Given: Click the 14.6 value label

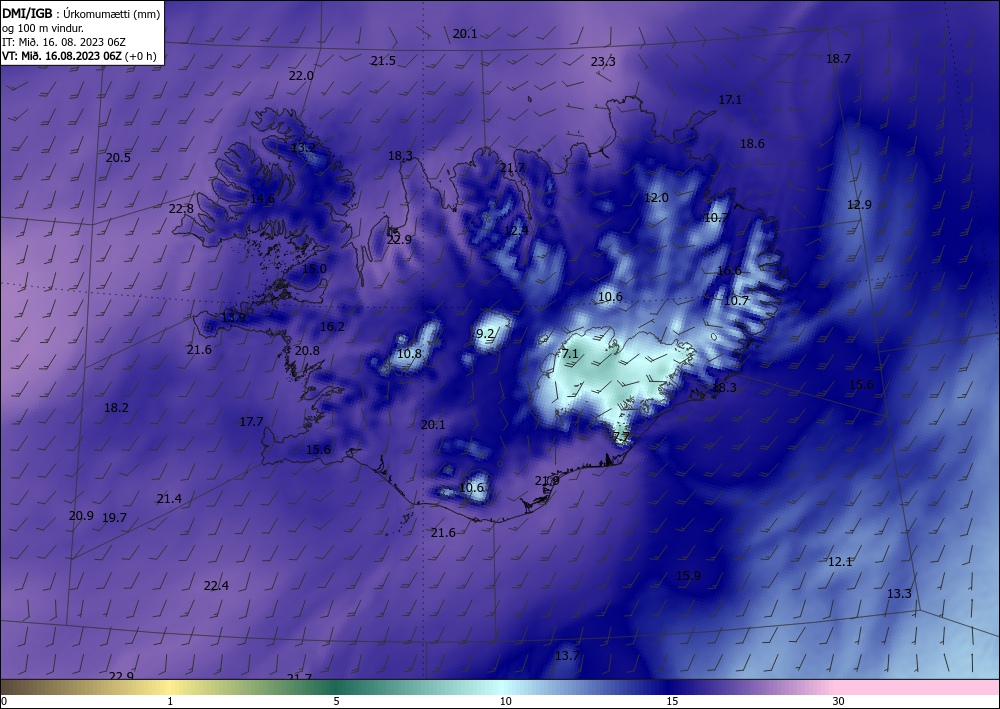Looking at the screenshot, I should tap(262, 198).
